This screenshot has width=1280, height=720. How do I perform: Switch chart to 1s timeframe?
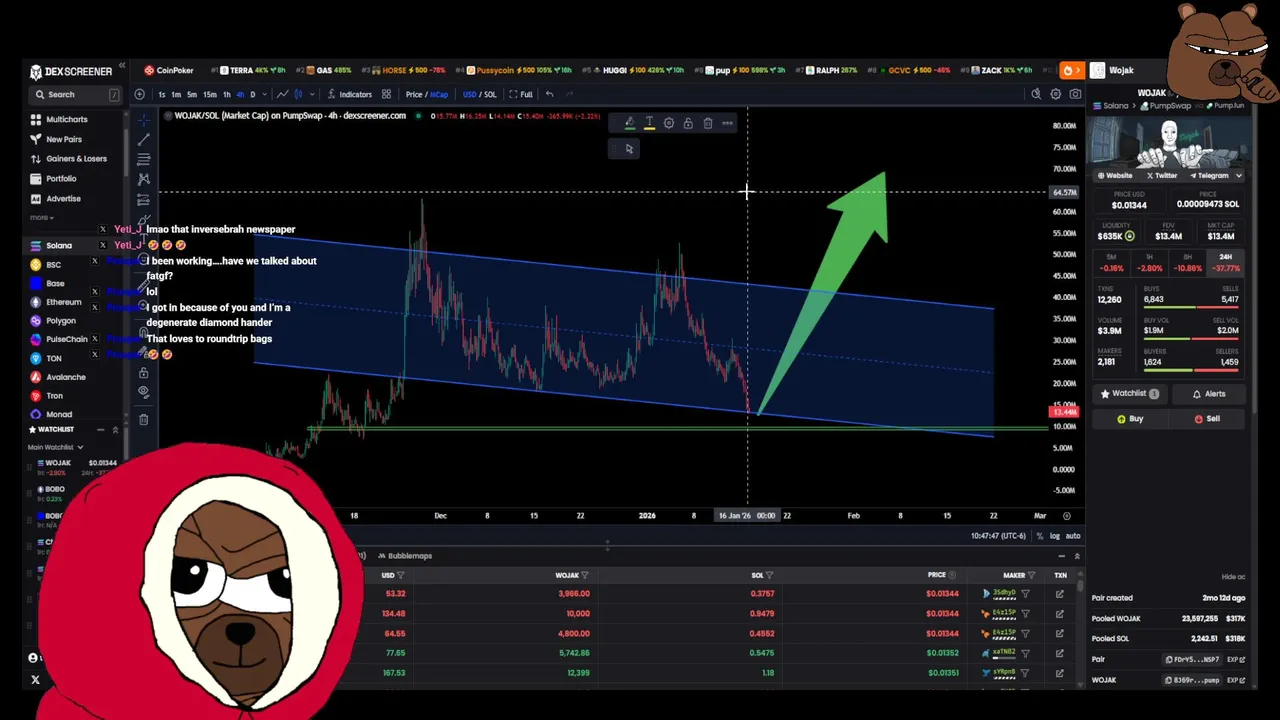[x=162, y=94]
